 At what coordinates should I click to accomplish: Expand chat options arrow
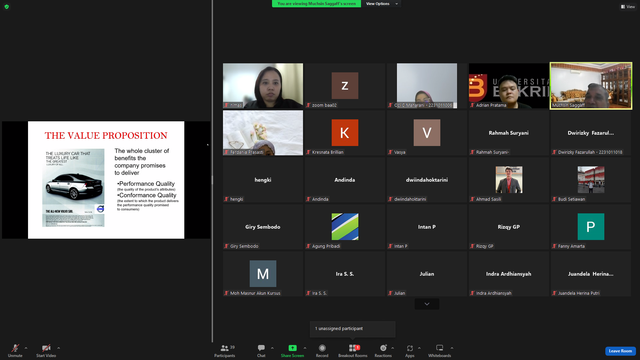coord(272,348)
